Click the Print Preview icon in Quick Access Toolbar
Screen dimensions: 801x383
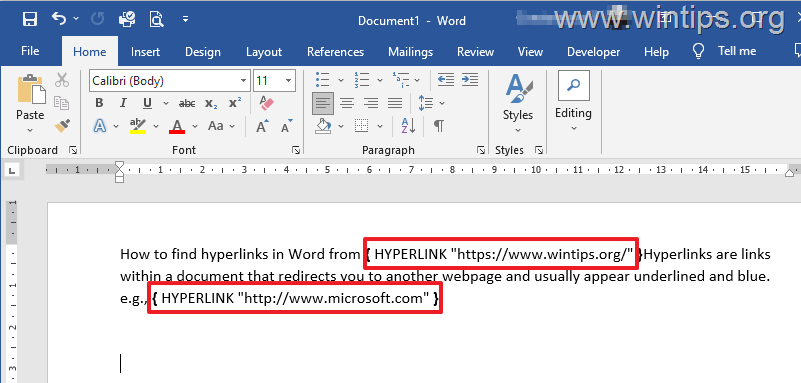tap(156, 19)
